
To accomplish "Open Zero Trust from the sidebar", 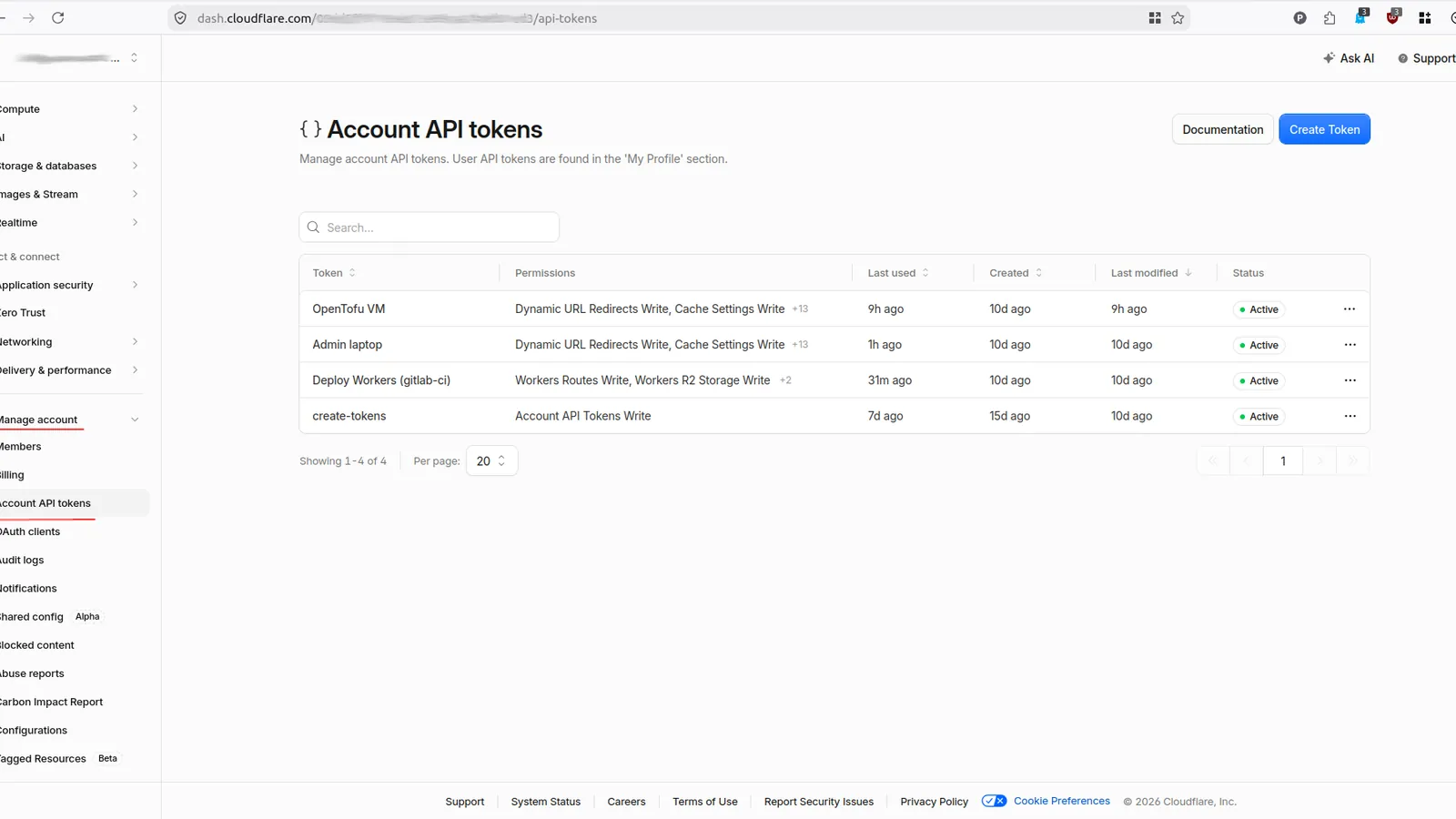I will [23, 313].
